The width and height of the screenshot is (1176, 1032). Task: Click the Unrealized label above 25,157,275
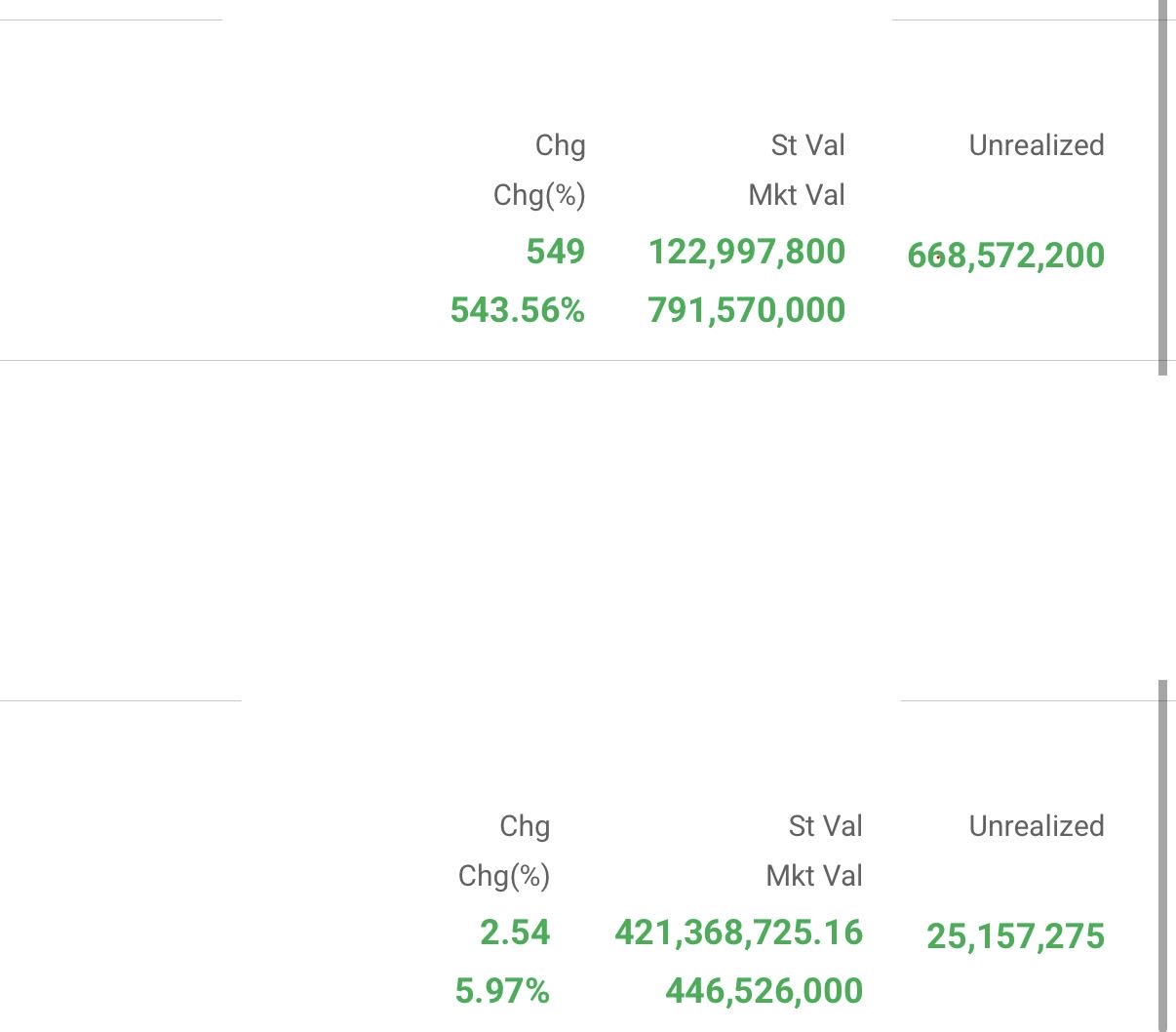coord(1037,826)
